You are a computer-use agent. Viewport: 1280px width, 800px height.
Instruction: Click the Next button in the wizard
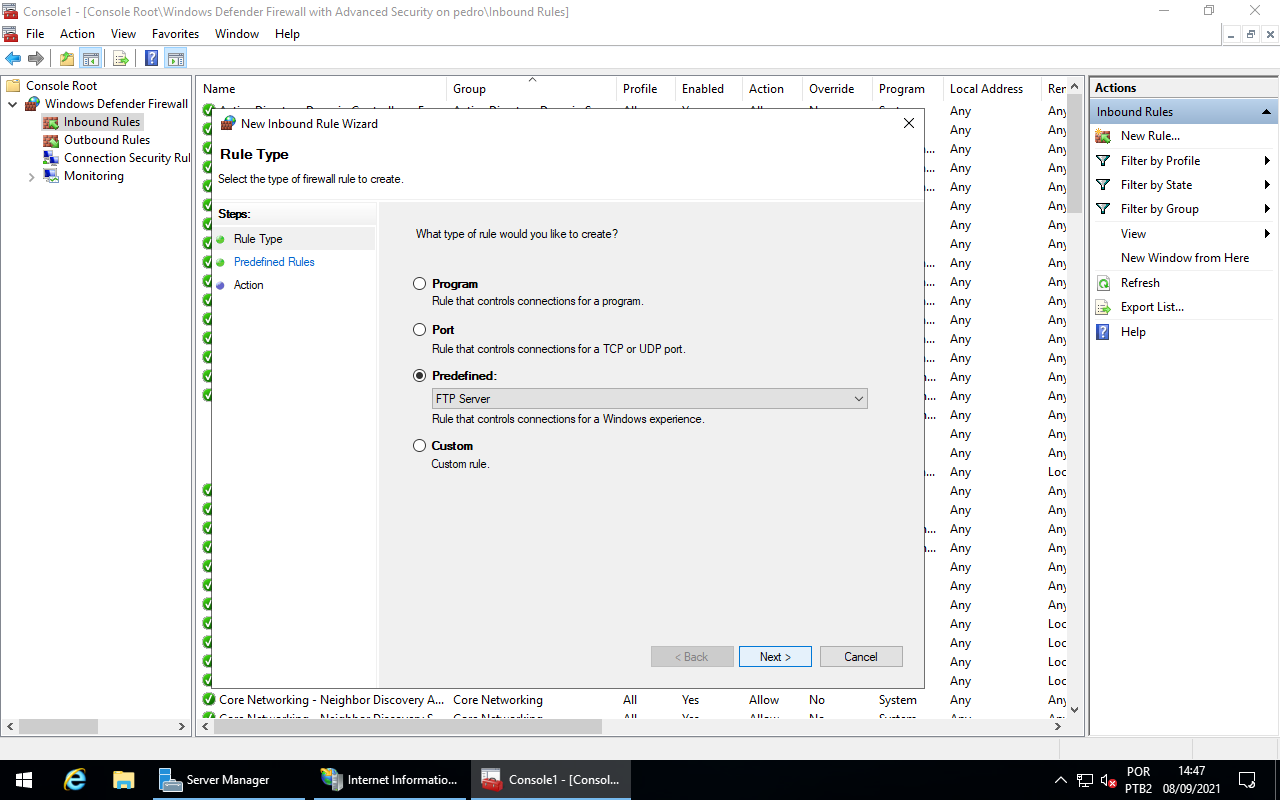(x=775, y=656)
